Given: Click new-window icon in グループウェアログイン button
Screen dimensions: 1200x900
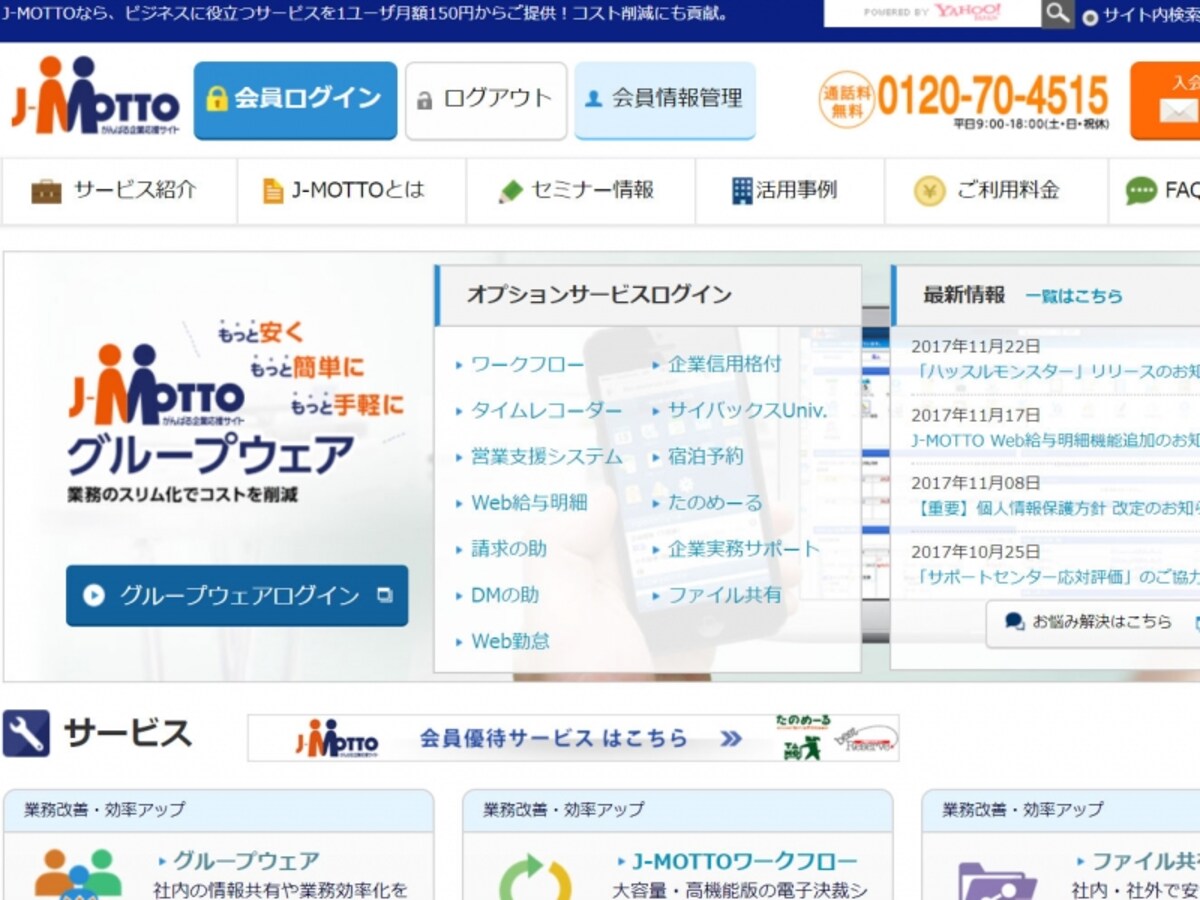Looking at the screenshot, I should [x=385, y=596].
